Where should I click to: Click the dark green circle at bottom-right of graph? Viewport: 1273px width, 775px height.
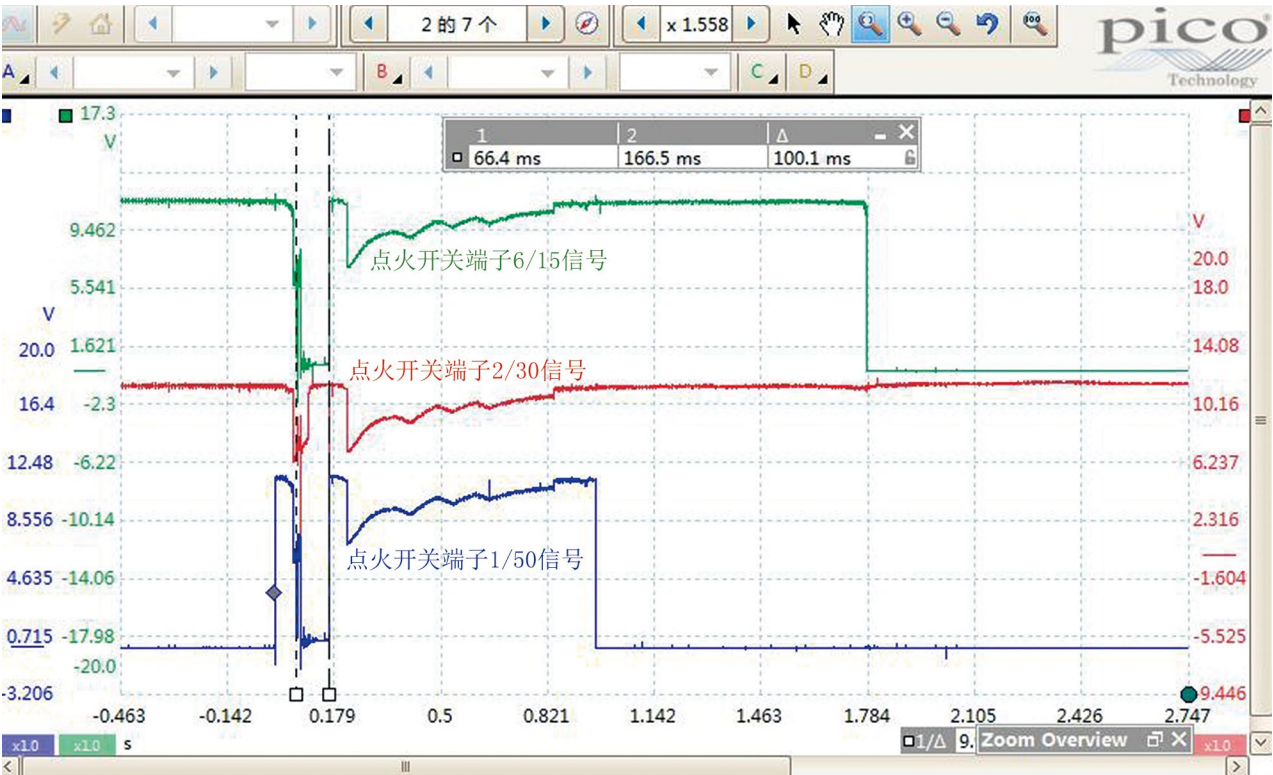tap(1188, 694)
